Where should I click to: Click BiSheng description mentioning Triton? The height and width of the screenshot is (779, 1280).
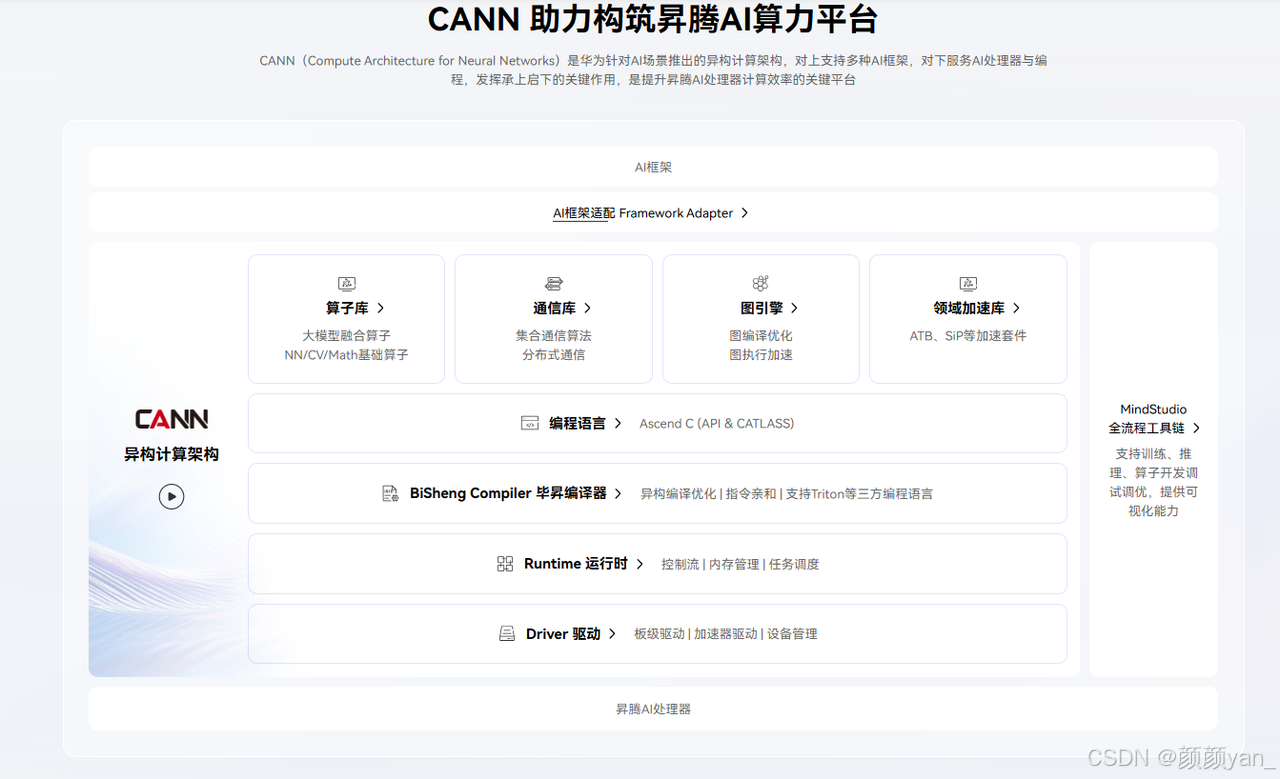[787, 494]
